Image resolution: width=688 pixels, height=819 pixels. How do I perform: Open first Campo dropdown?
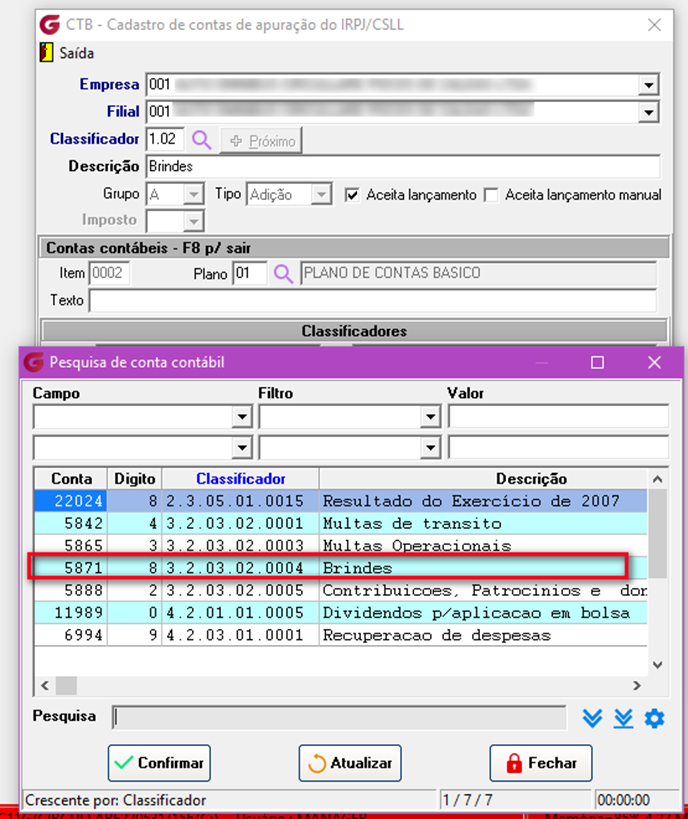(x=242, y=417)
